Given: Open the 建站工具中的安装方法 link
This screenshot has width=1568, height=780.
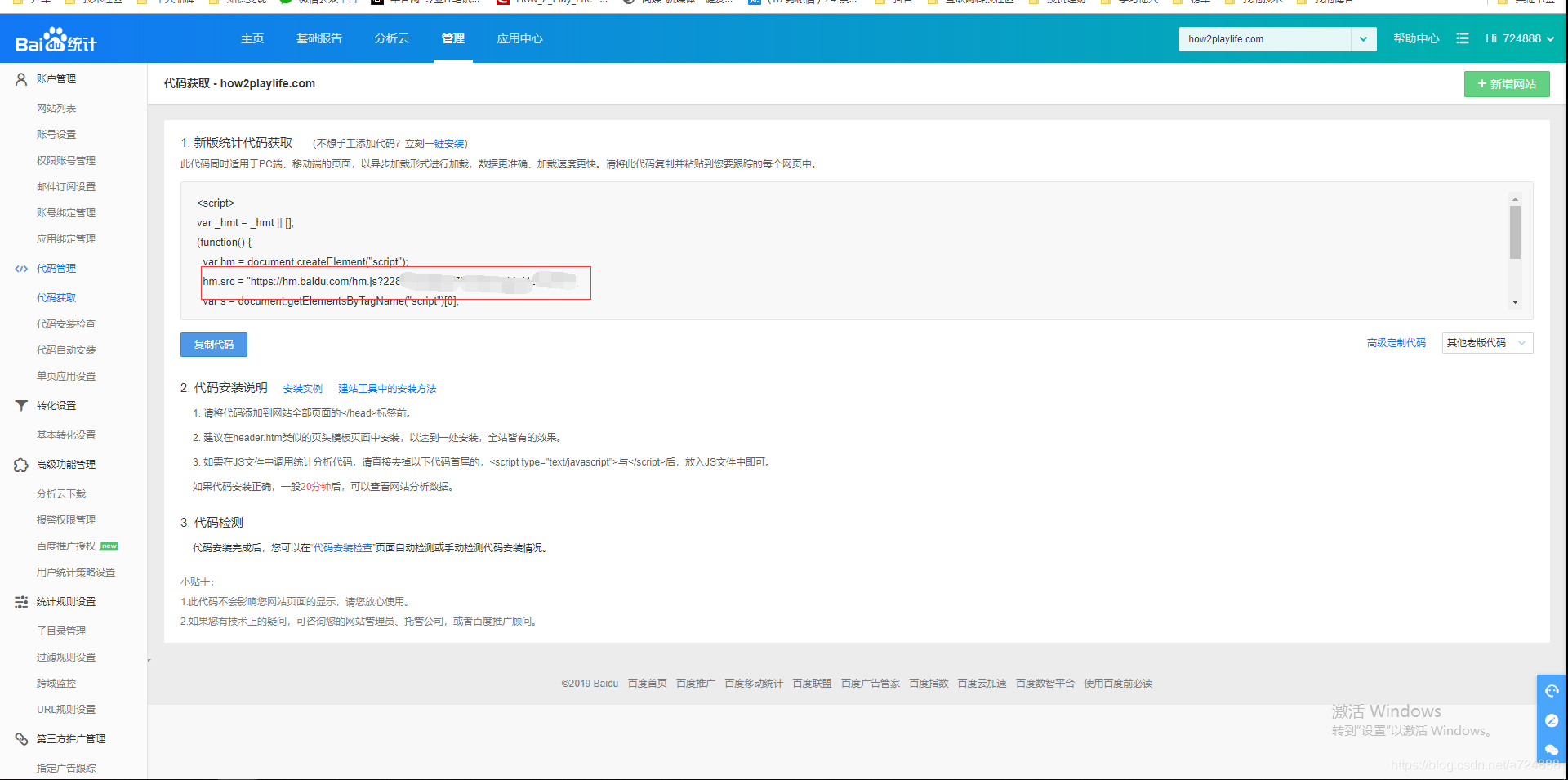Looking at the screenshot, I should click(x=388, y=389).
